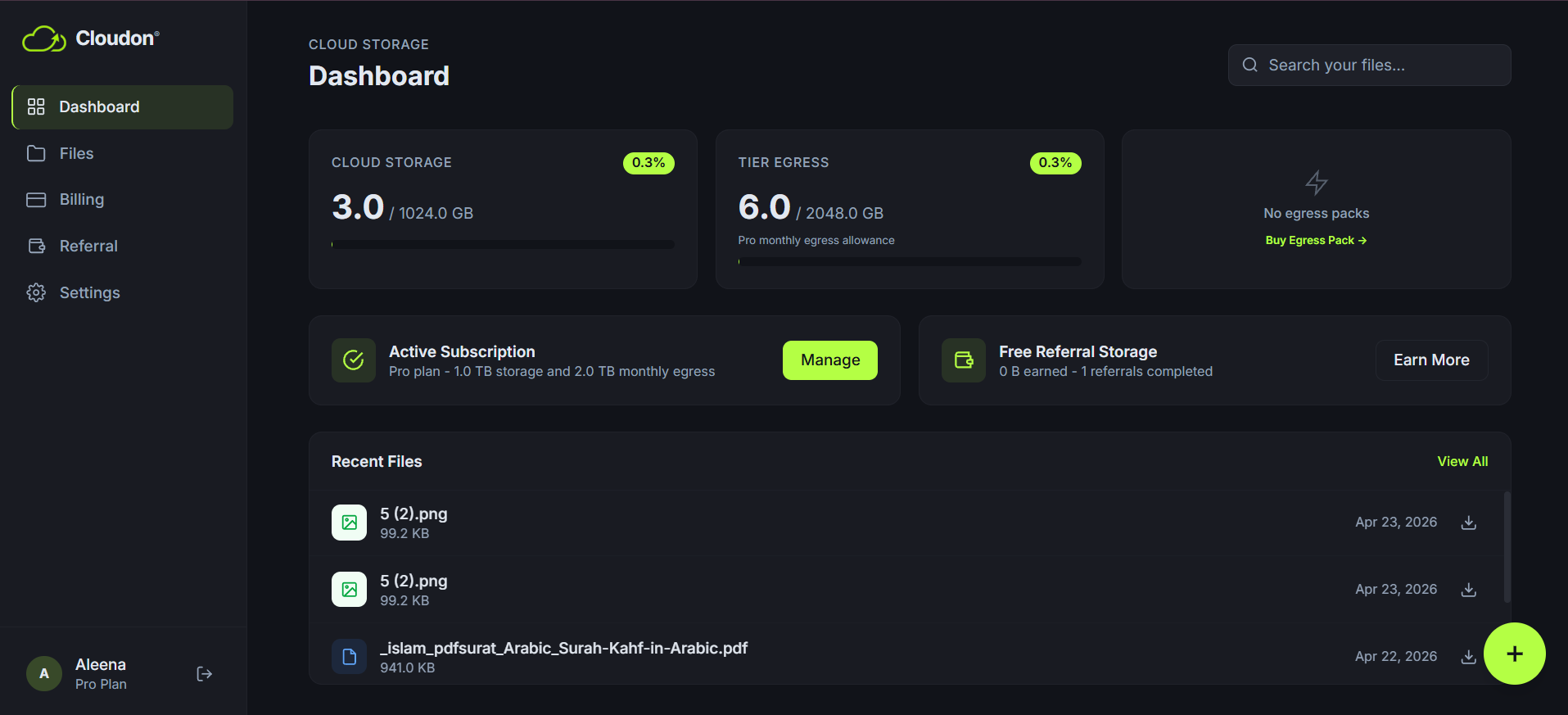The width and height of the screenshot is (1568, 715).
Task: Click the green plus upload button
Action: (1513, 654)
